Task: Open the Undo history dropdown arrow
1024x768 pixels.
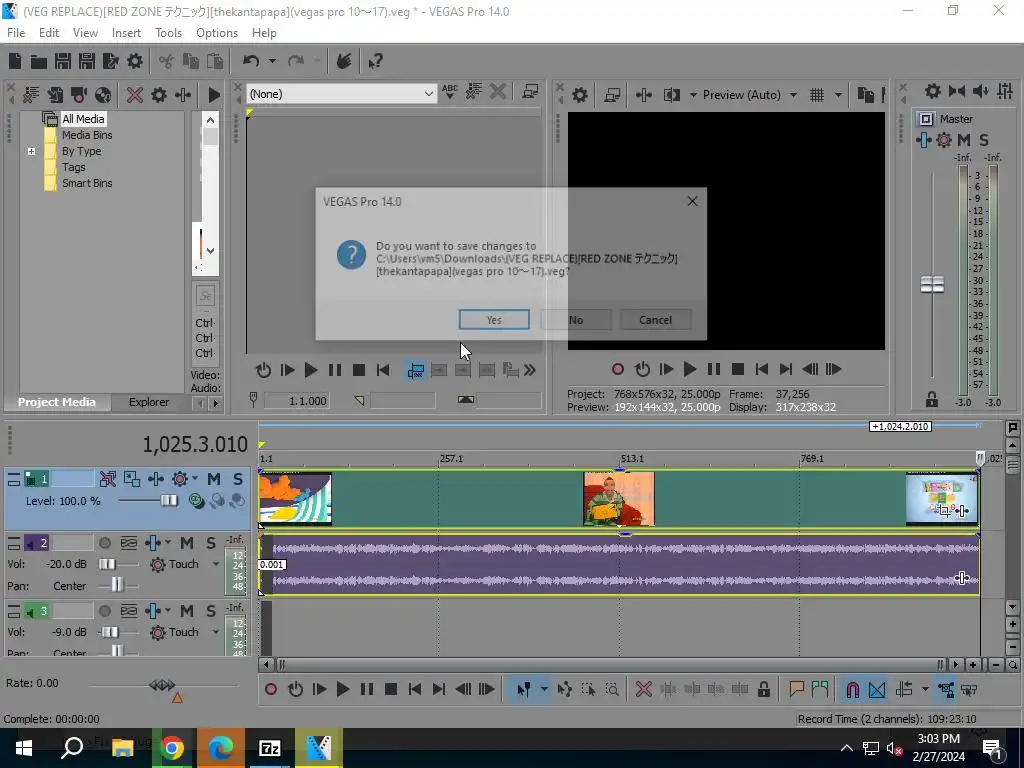Action: click(x=272, y=61)
